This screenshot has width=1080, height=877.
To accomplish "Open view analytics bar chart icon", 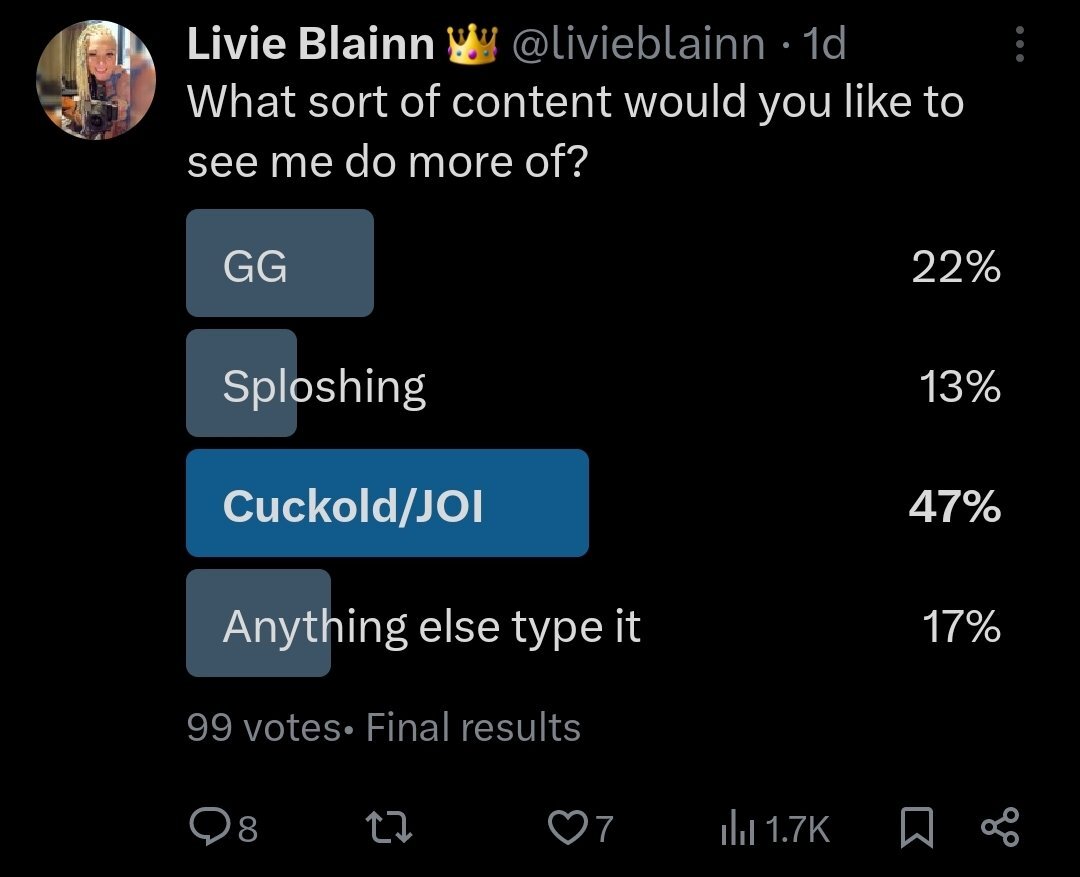I will [x=735, y=827].
